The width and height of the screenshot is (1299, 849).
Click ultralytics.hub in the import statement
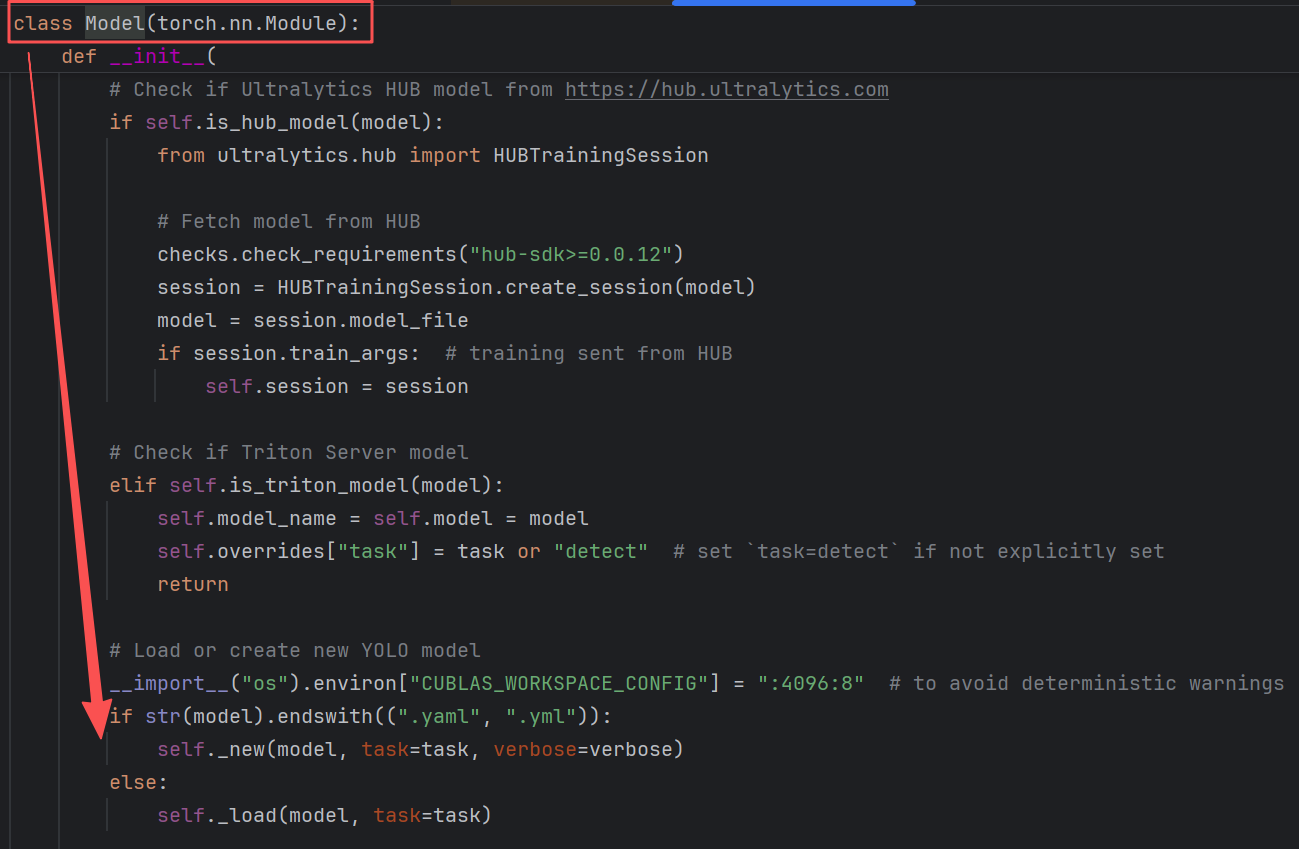pyautogui.click(x=307, y=156)
